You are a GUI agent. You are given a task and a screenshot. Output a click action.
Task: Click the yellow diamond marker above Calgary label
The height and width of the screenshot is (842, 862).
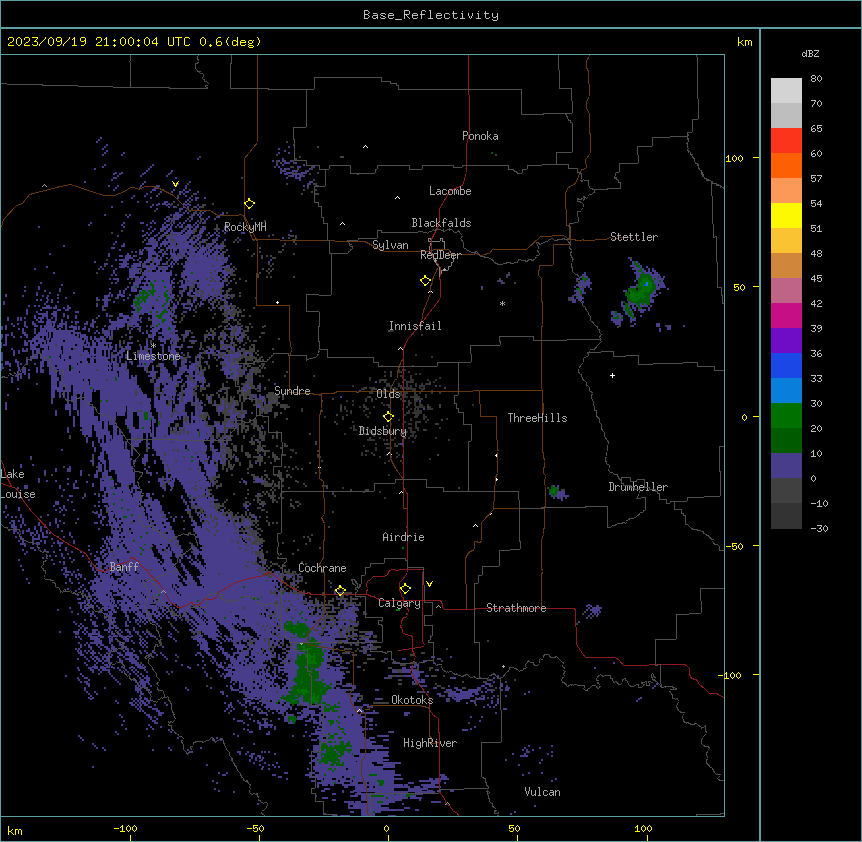pos(405,589)
